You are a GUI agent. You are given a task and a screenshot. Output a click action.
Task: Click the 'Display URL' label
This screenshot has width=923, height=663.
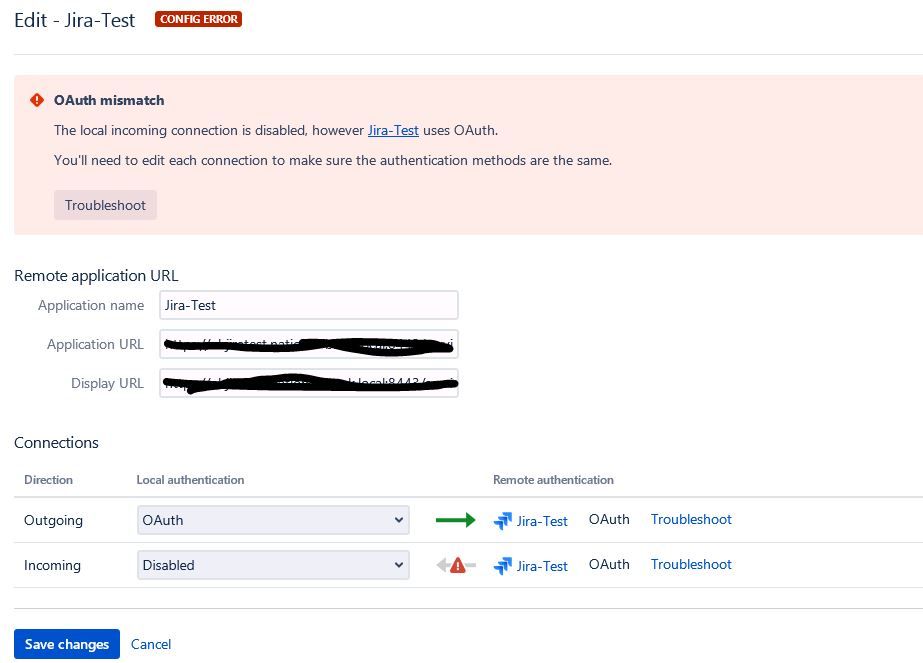point(107,383)
